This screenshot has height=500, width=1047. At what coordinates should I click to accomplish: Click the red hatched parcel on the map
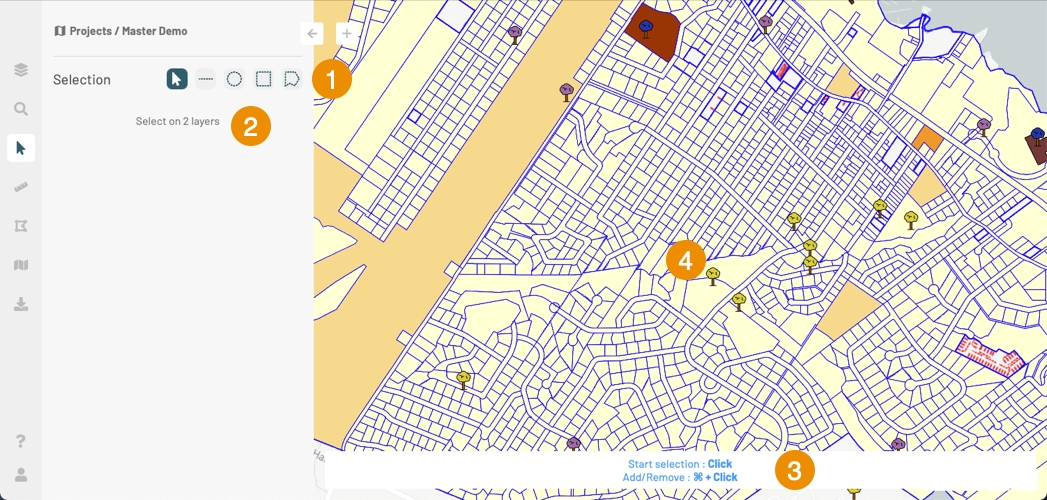pyautogui.click(x=988, y=354)
